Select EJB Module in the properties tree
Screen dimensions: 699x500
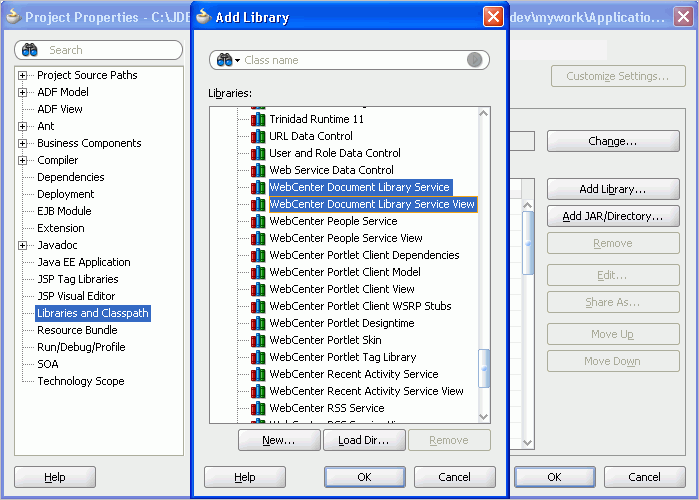pos(64,211)
